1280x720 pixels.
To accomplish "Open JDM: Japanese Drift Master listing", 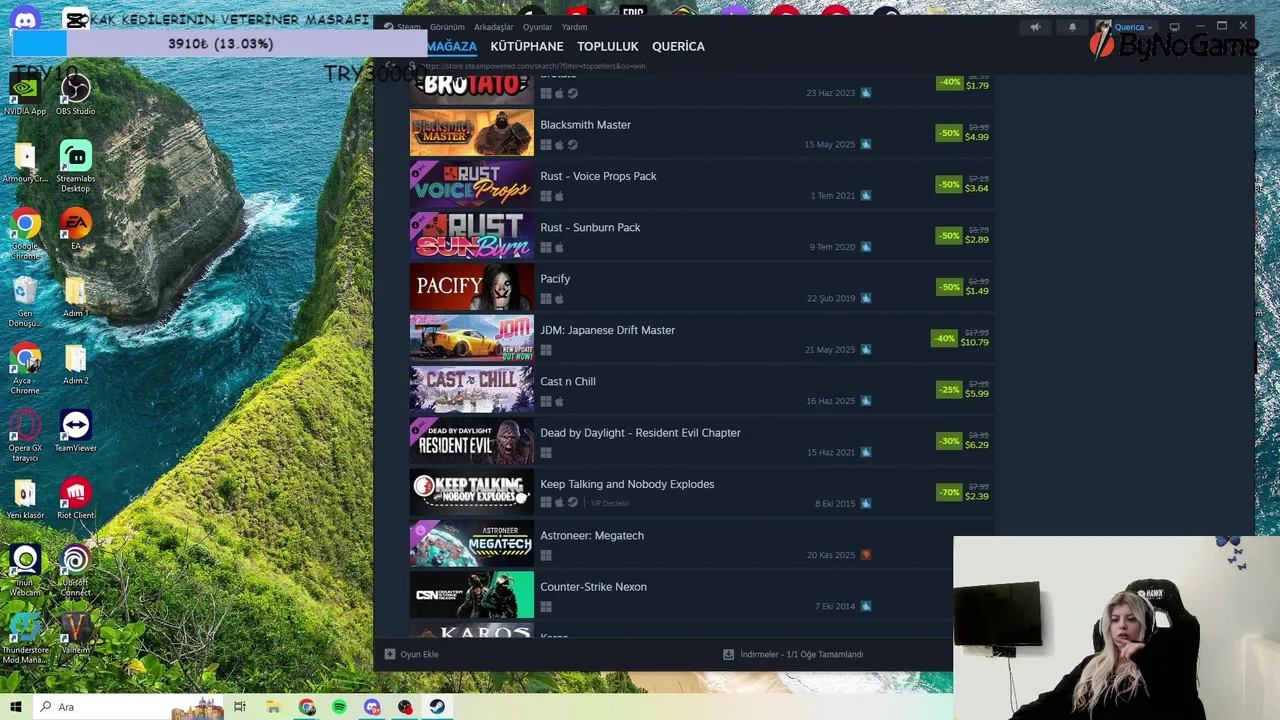I will [x=702, y=338].
